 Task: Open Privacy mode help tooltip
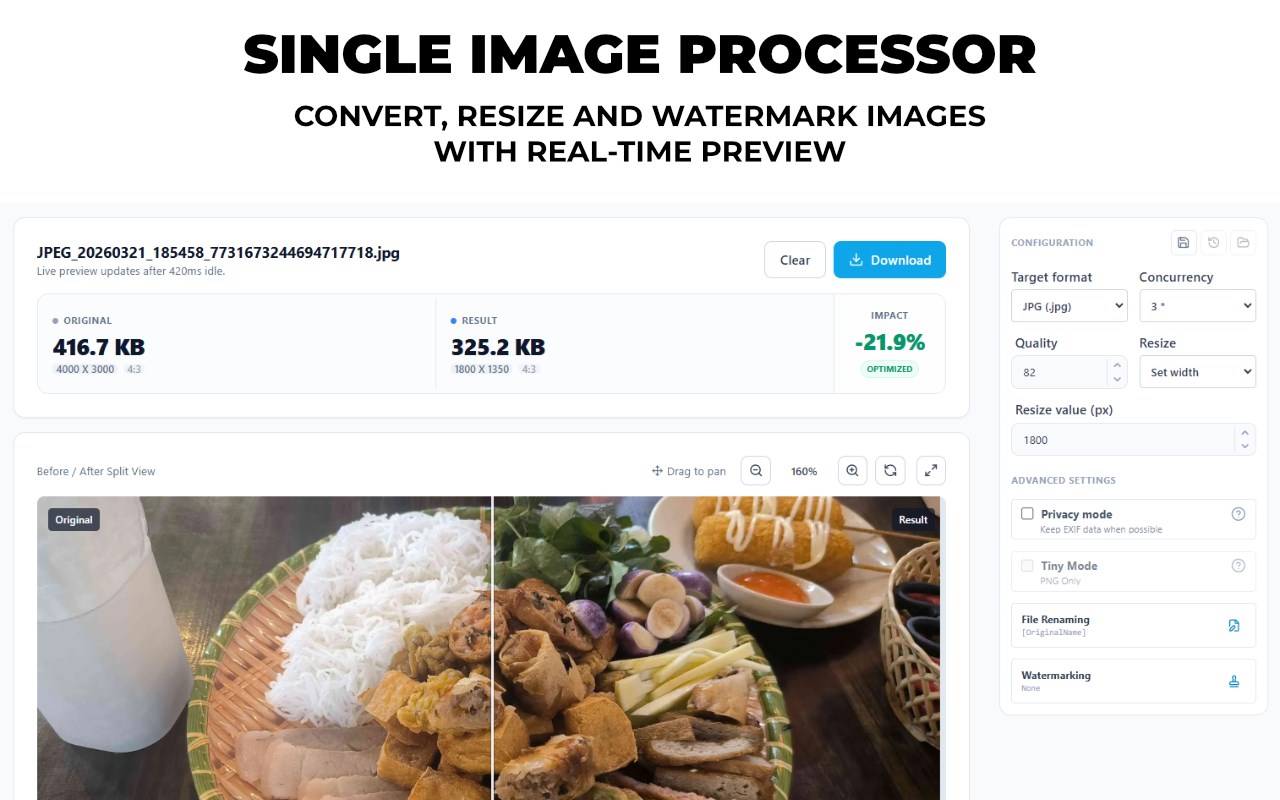1238,514
